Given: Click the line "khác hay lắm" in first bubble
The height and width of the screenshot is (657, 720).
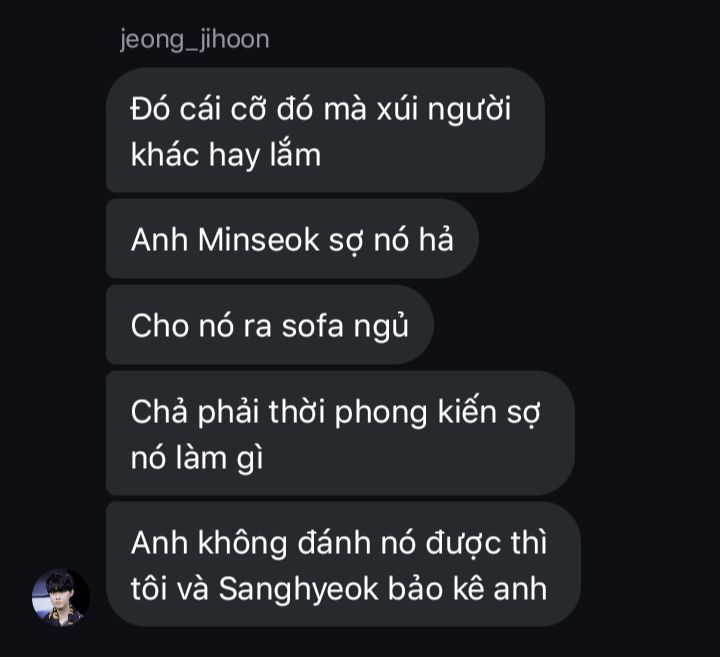Looking at the screenshot, I should coord(225,155).
